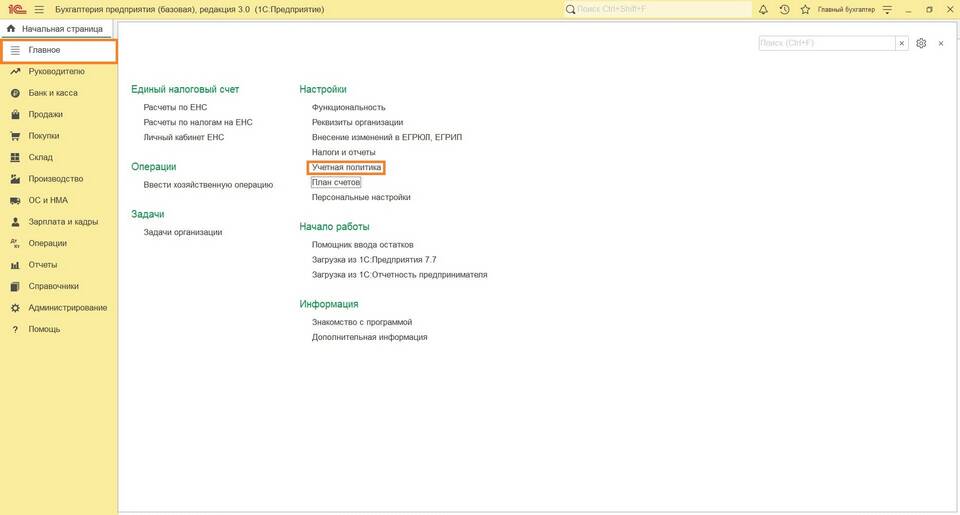Screen dimensions: 960x515
Task: Open the Отчеты section in sidebar
Action: tap(42, 265)
